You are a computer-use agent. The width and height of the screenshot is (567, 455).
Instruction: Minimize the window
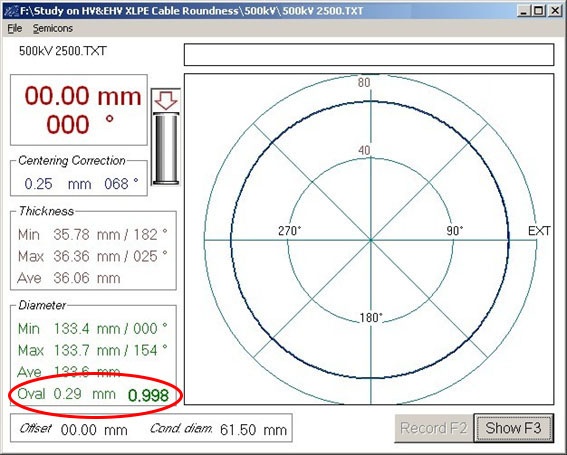523,11
